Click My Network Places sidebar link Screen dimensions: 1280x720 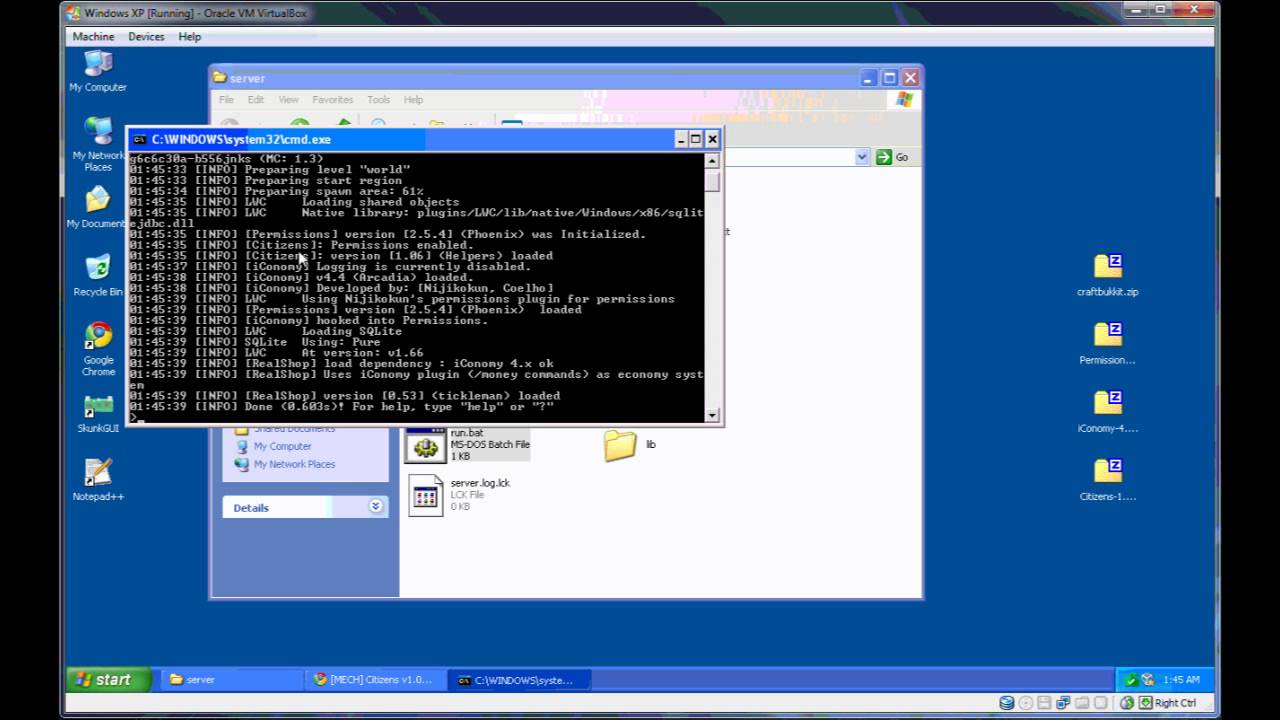tap(294, 464)
